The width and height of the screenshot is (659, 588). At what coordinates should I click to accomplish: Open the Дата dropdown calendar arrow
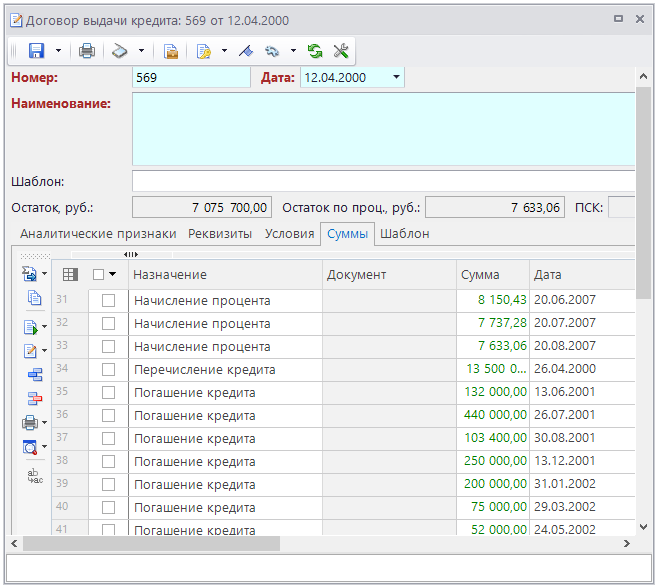[x=396, y=78]
